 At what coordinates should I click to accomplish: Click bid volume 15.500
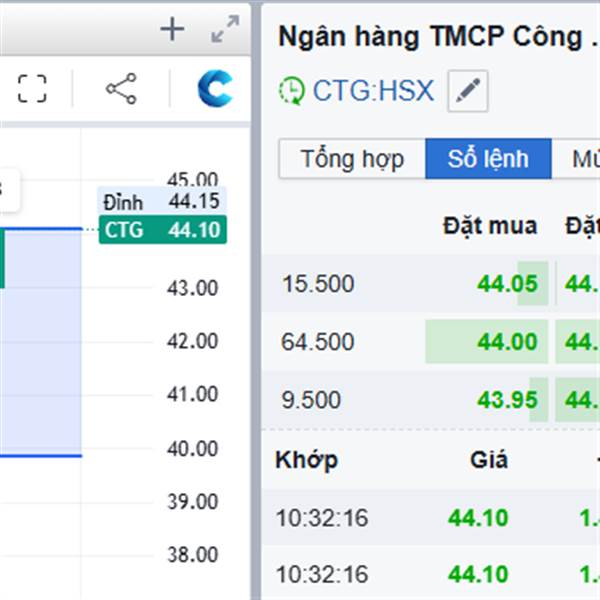coord(318,284)
